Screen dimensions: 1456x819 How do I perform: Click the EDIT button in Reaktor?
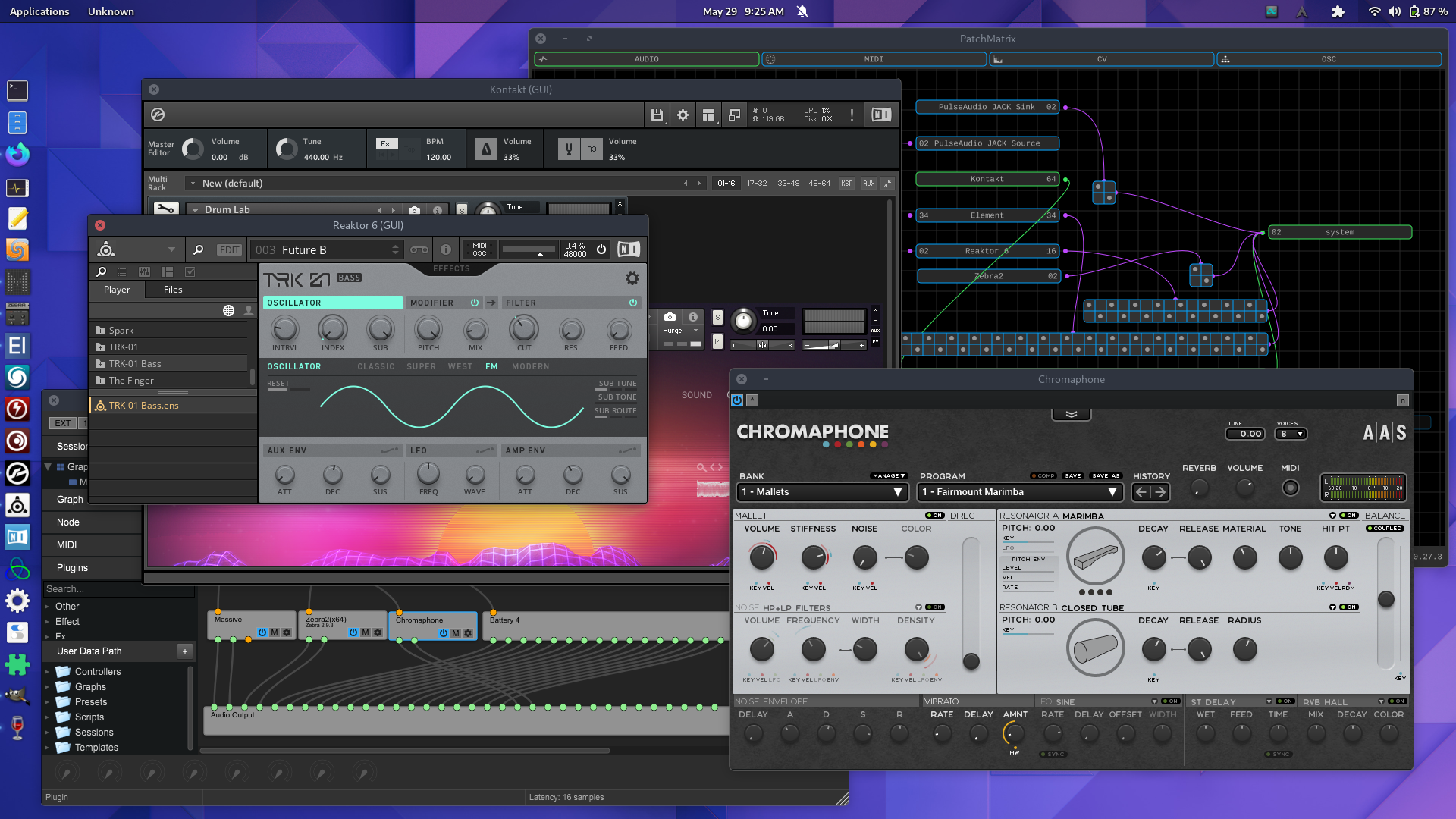pyautogui.click(x=230, y=250)
